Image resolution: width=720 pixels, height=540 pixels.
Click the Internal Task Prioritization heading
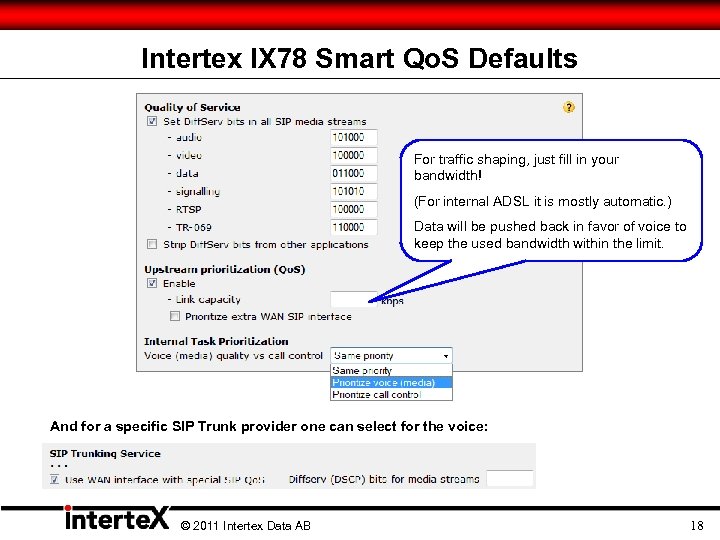216,342
